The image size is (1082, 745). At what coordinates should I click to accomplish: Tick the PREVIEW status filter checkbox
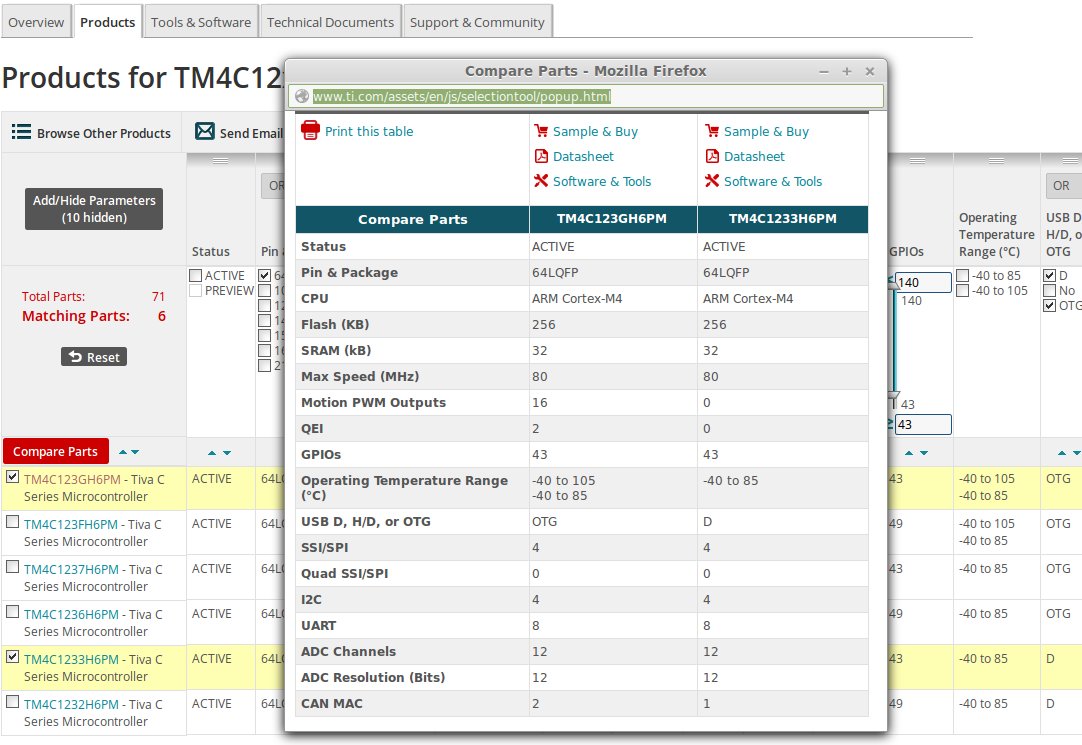pos(195,290)
